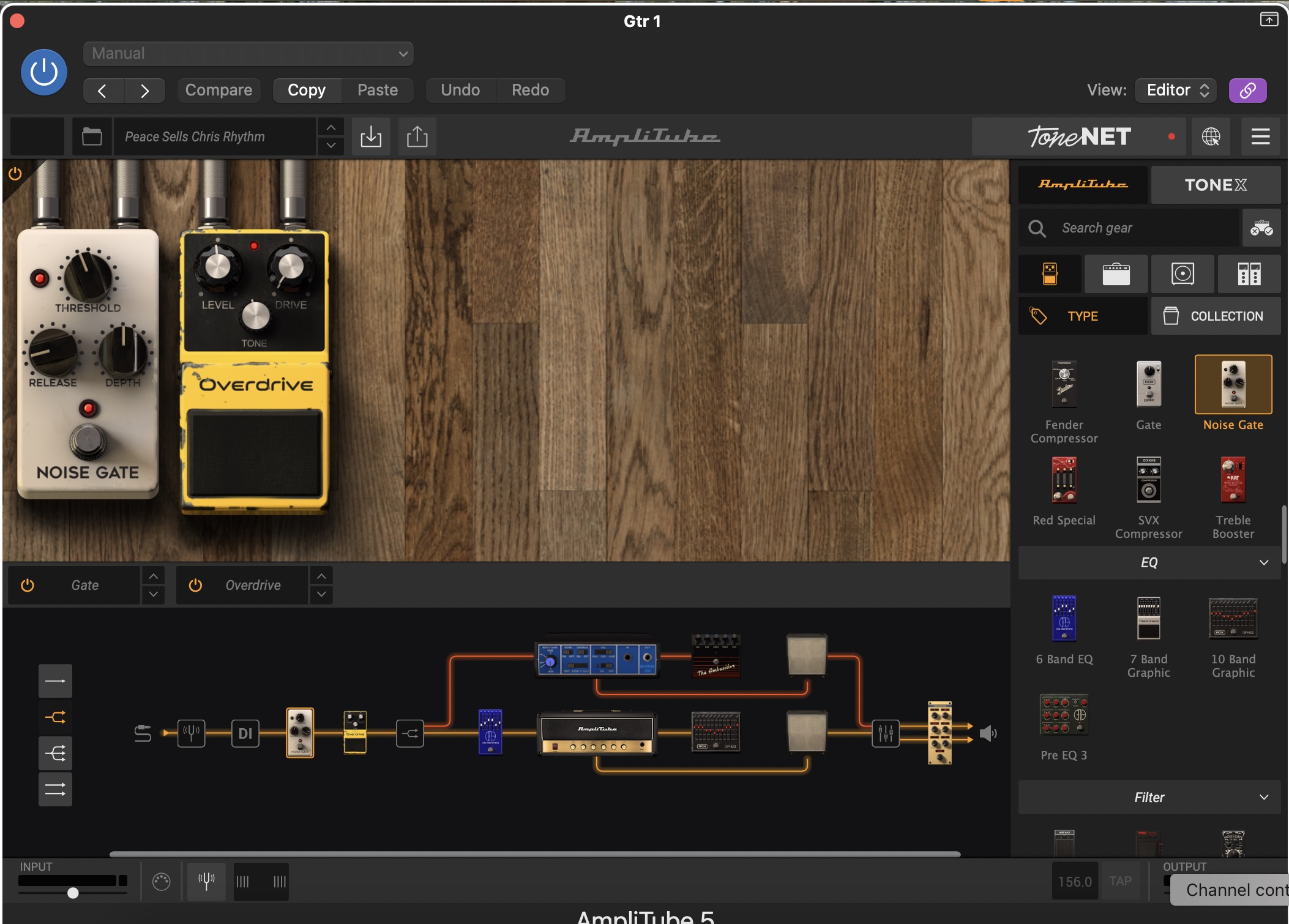Click the export share preset icon
Image resolution: width=1289 pixels, height=924 pixels.
pos(417,136)
